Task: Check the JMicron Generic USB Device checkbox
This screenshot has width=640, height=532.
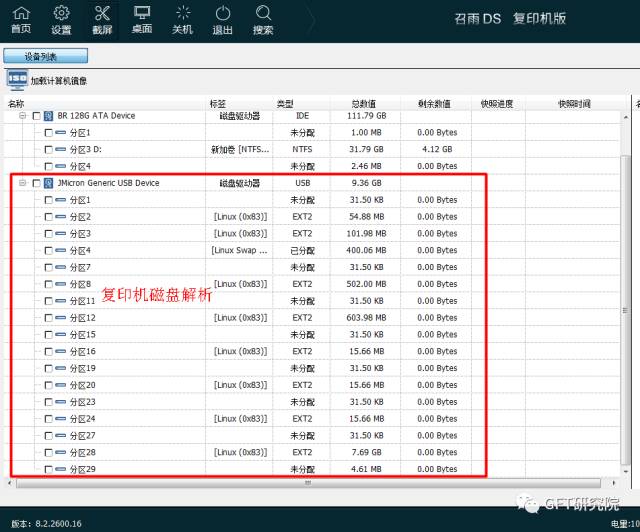Action: pyautogui.click(x=37, y=184)
